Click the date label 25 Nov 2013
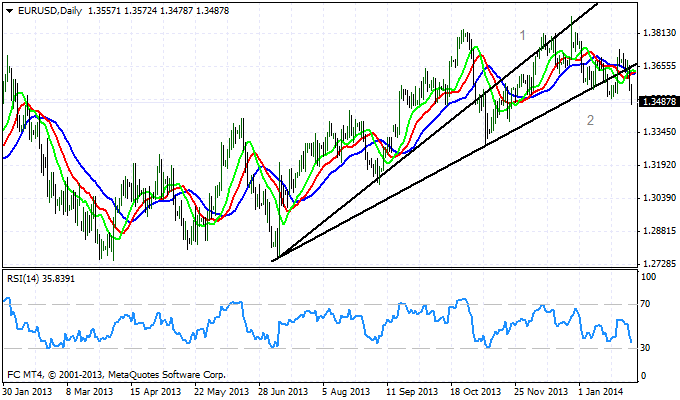This screenshot has height=400, width=680. (541, 392)
